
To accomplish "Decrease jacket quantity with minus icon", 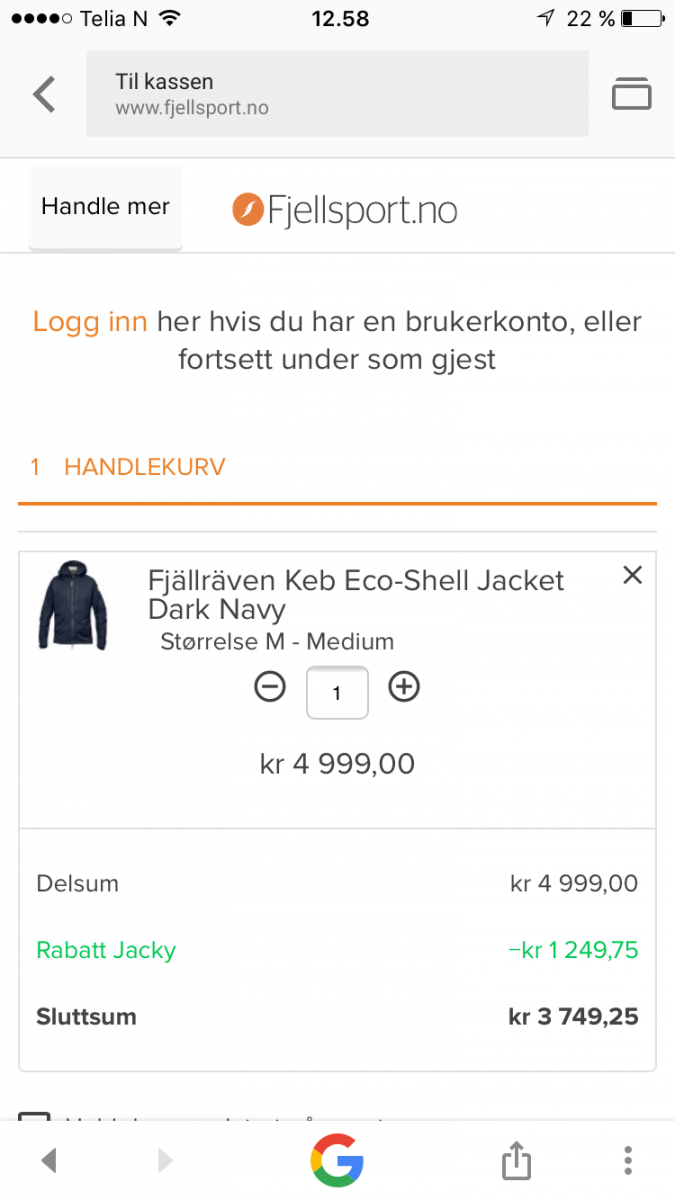I will coord(270,687).
